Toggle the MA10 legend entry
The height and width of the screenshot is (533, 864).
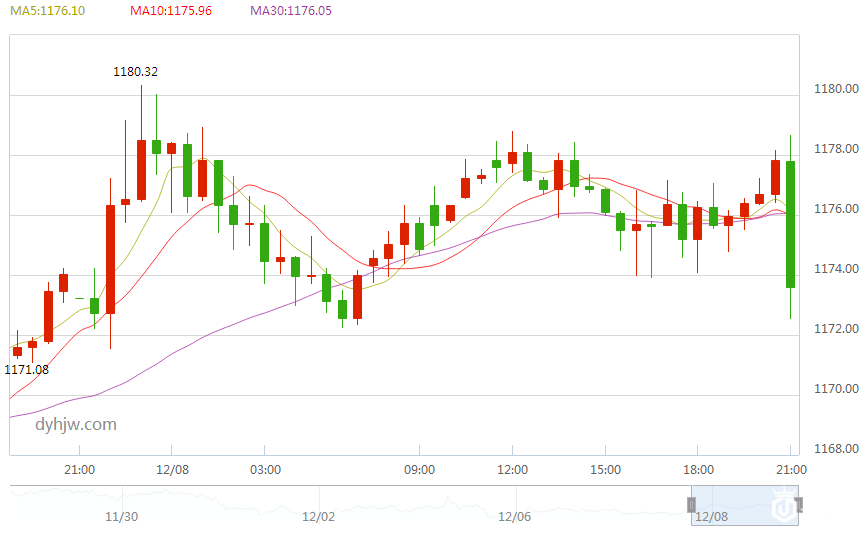[170, 11]
